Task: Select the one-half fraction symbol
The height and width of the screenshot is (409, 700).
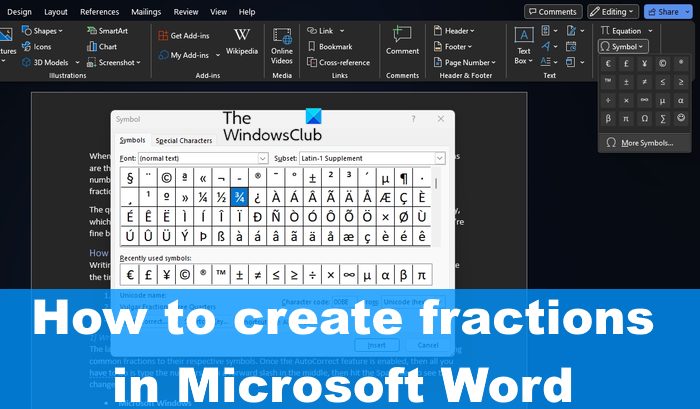Action: pyautogui.click(x=221, y=197)
